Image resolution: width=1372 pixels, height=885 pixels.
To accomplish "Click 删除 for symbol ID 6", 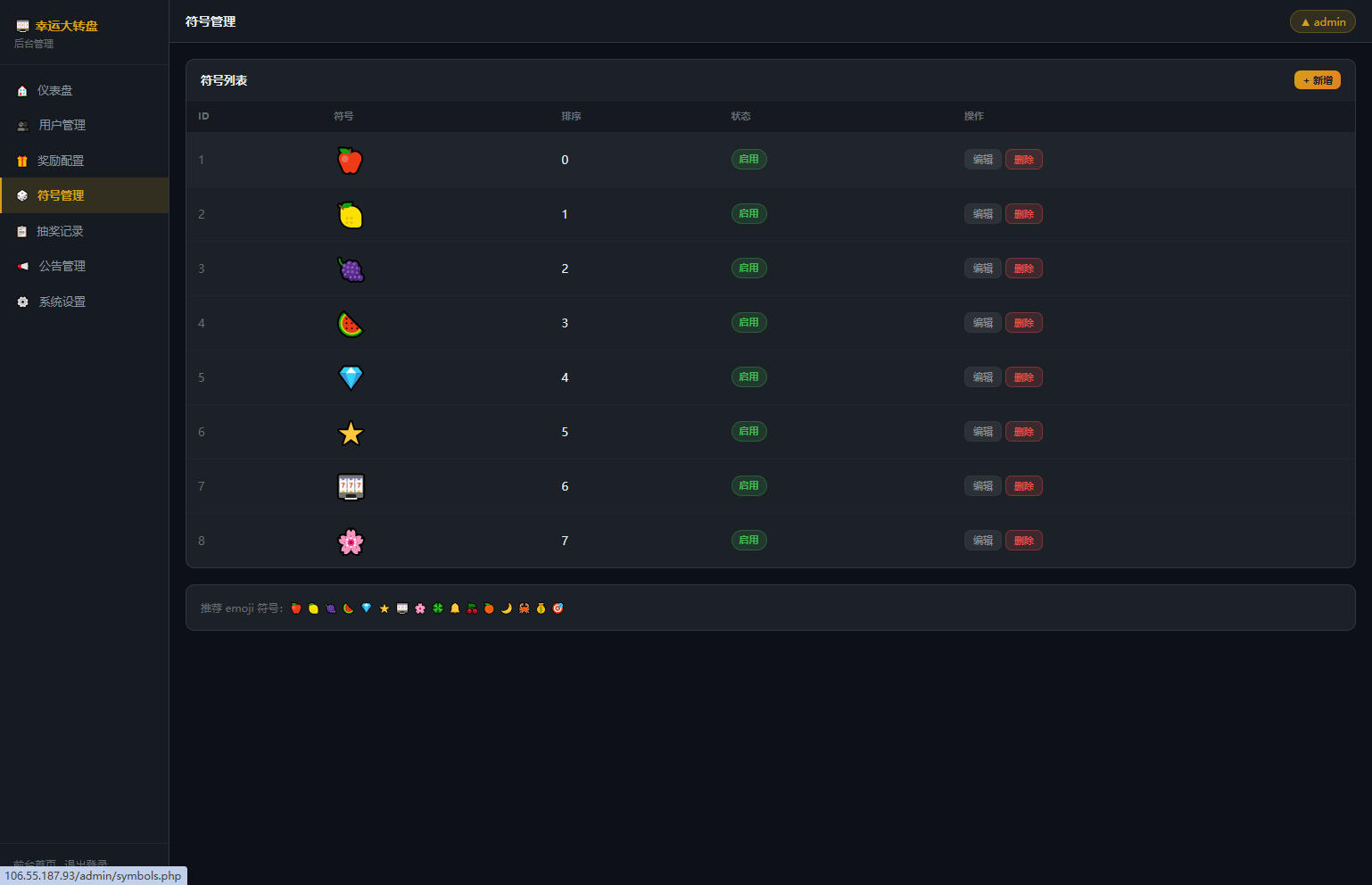I will coord(1024,432).
